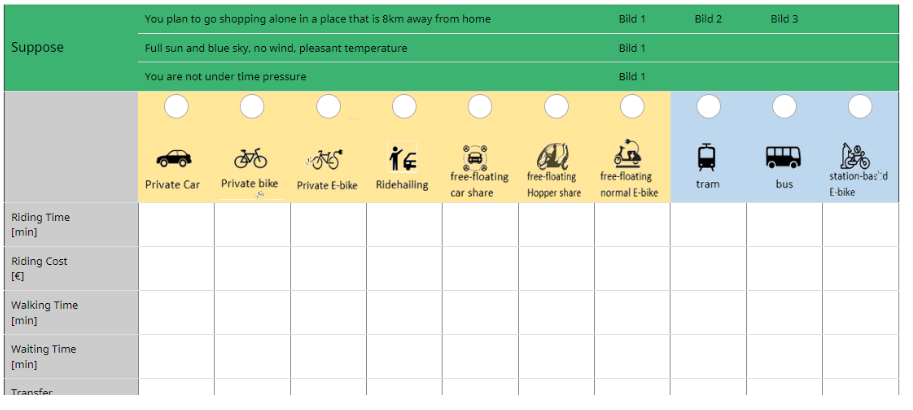Click the free-floating normal E-bike scooter icon
The image size is (913, 410).
[628, 154]
